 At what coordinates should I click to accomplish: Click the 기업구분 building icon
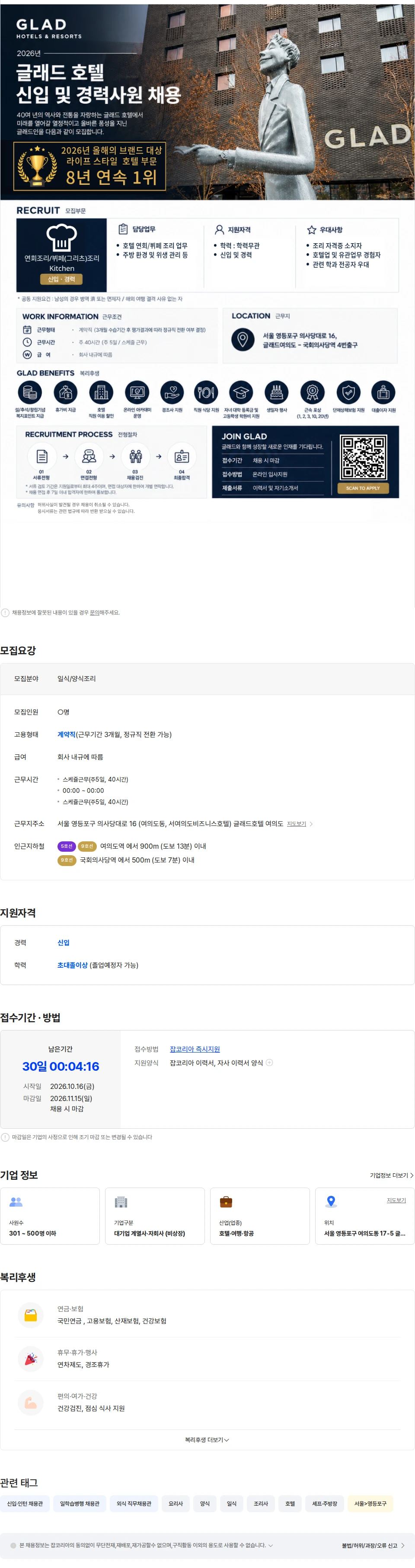121,1201
